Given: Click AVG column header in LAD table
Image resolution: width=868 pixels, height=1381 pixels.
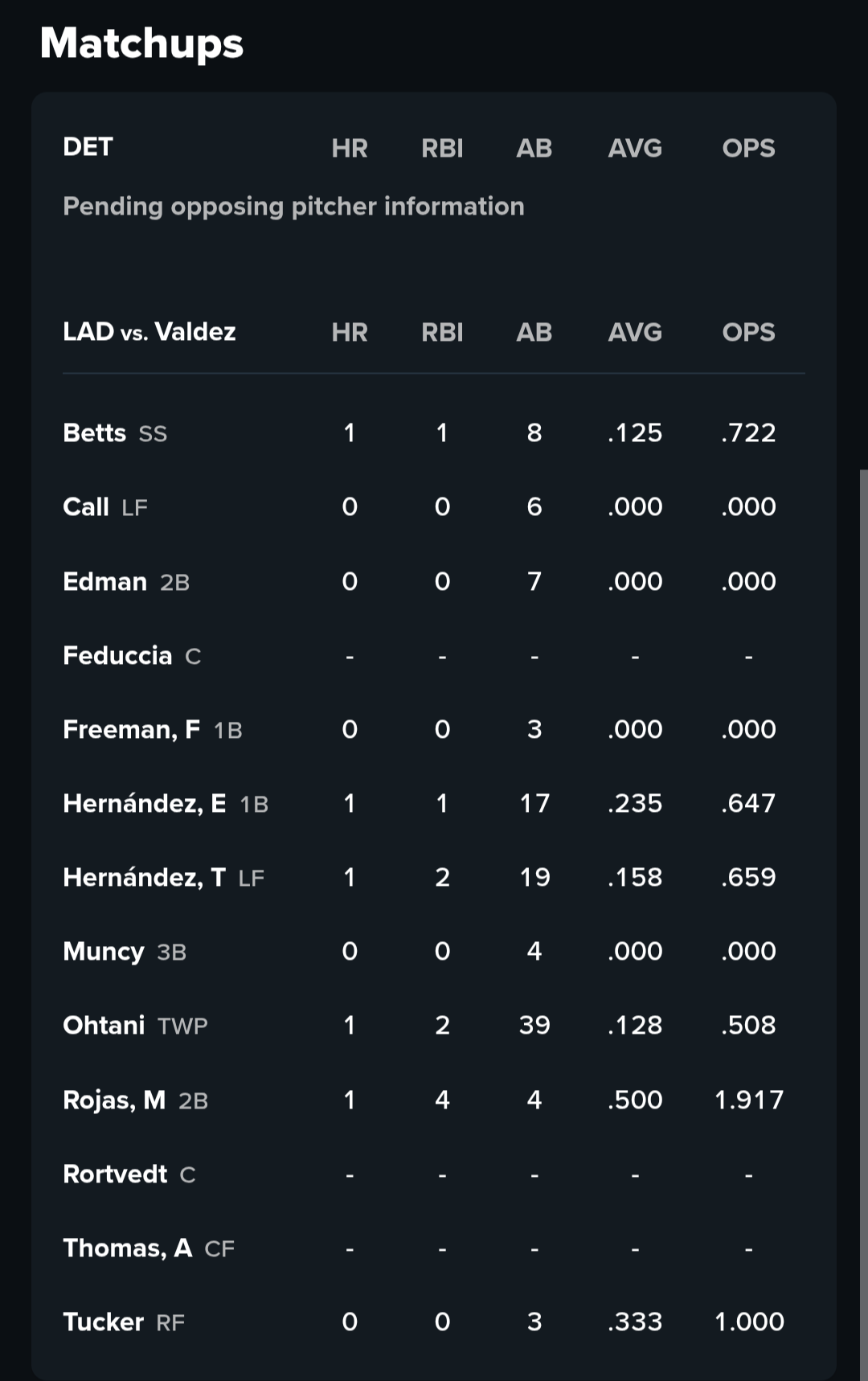Looking at the screenshot, I should tap(635, 332).
